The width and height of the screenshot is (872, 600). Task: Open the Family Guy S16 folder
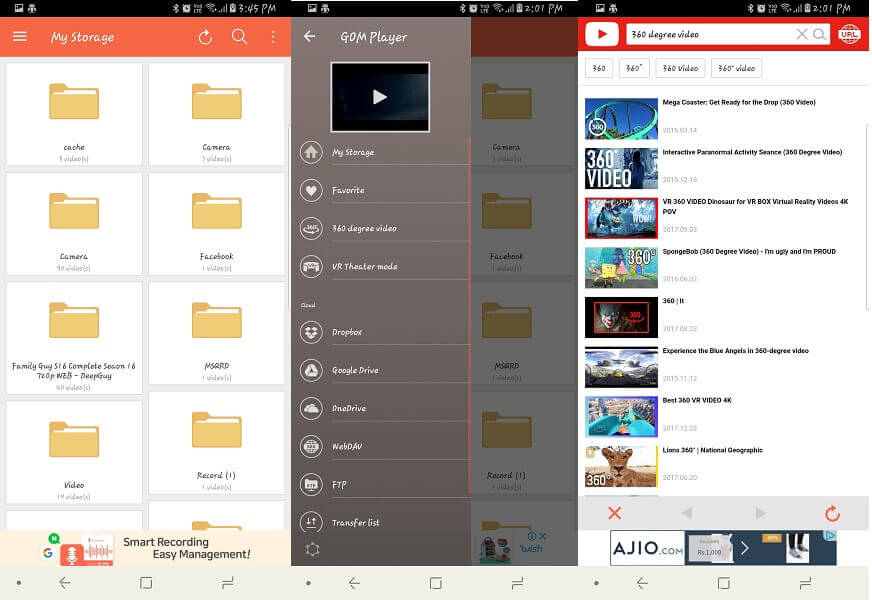tap(74, 338)
